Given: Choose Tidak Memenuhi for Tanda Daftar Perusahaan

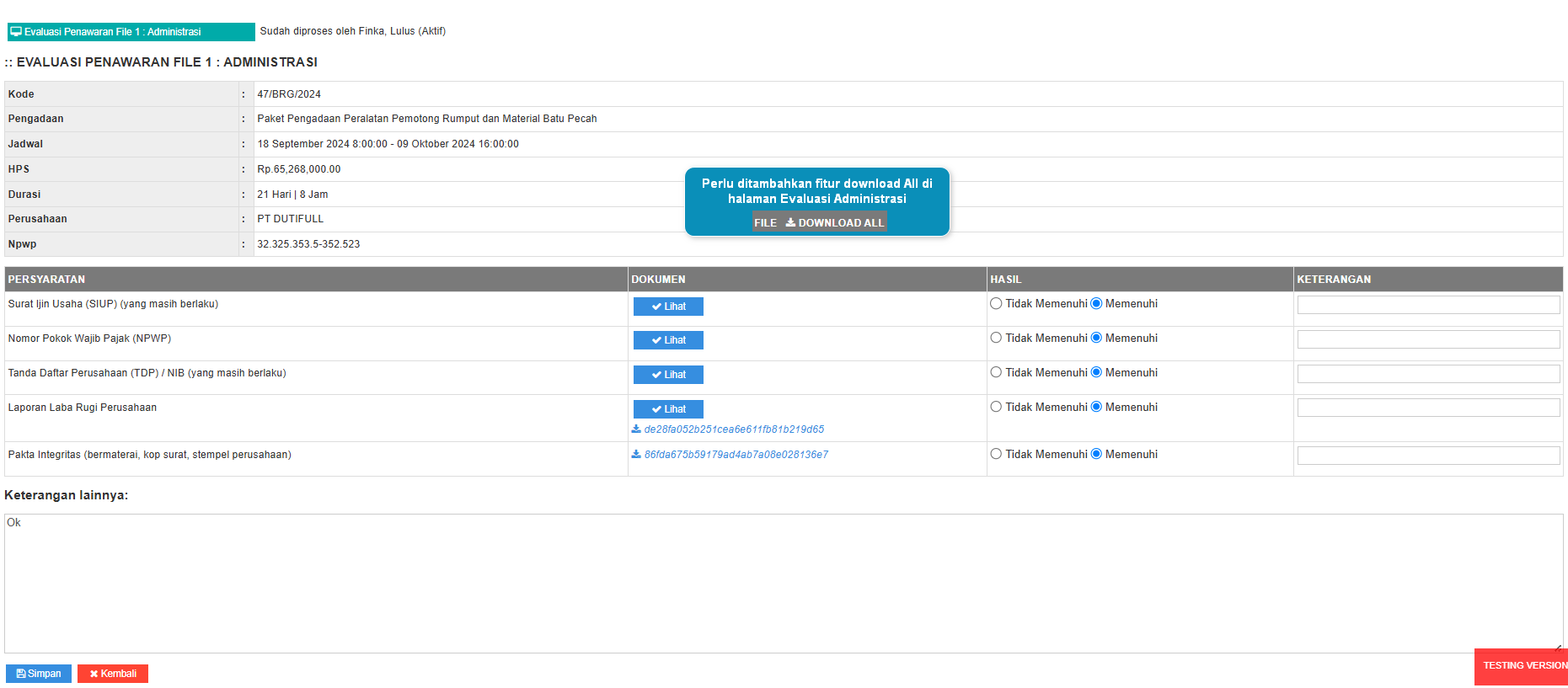Looking at the screenshot, I should click(996, 372).
